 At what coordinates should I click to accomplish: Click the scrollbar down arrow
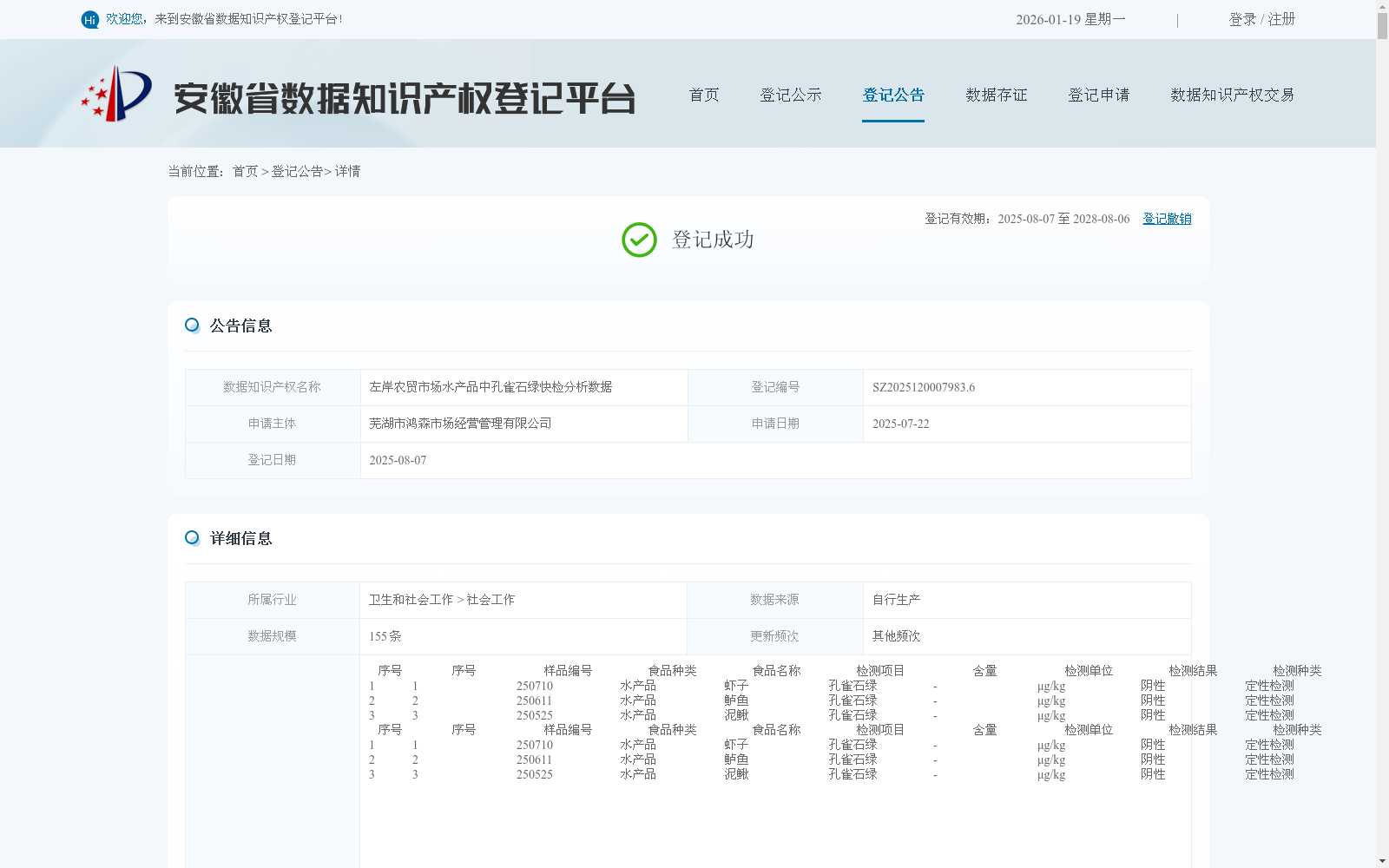tap(1382, 861)
